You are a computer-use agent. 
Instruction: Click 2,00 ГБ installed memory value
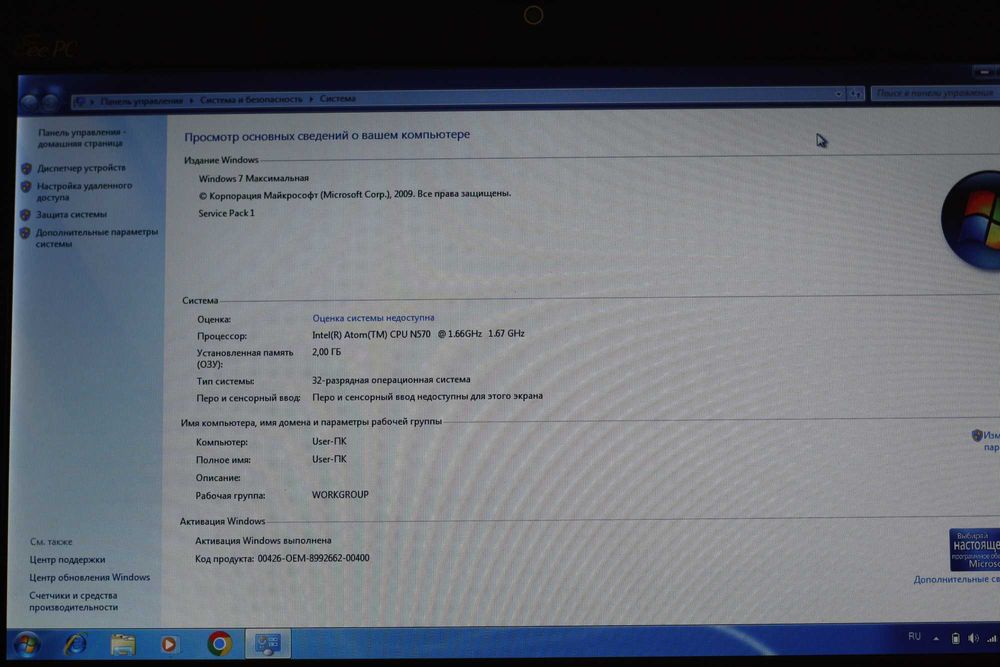pyautogui.click(x=326, y=352)
